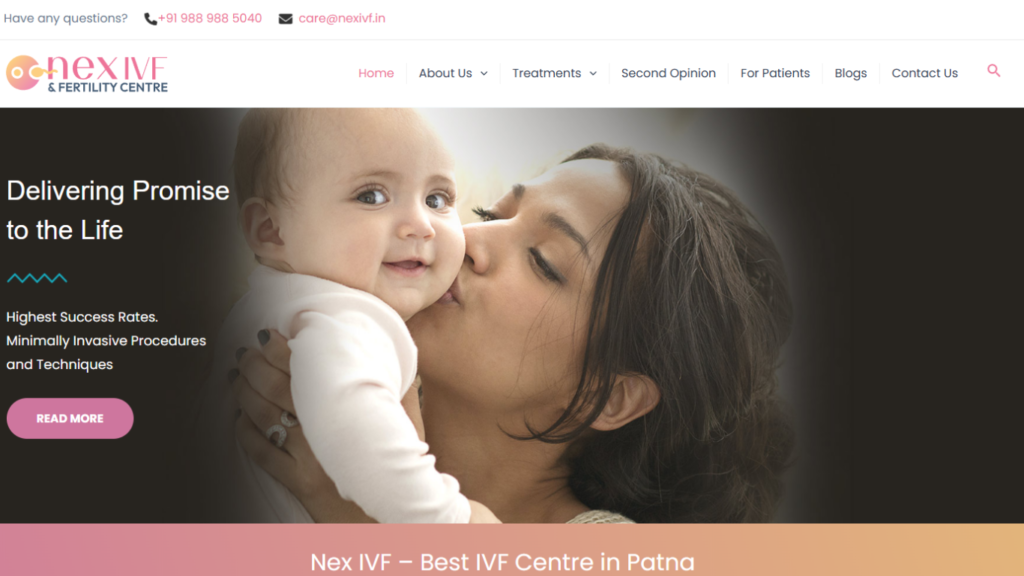Click the phone handset icon
This screenshot has height=576, width=1024.
(150, 19)
